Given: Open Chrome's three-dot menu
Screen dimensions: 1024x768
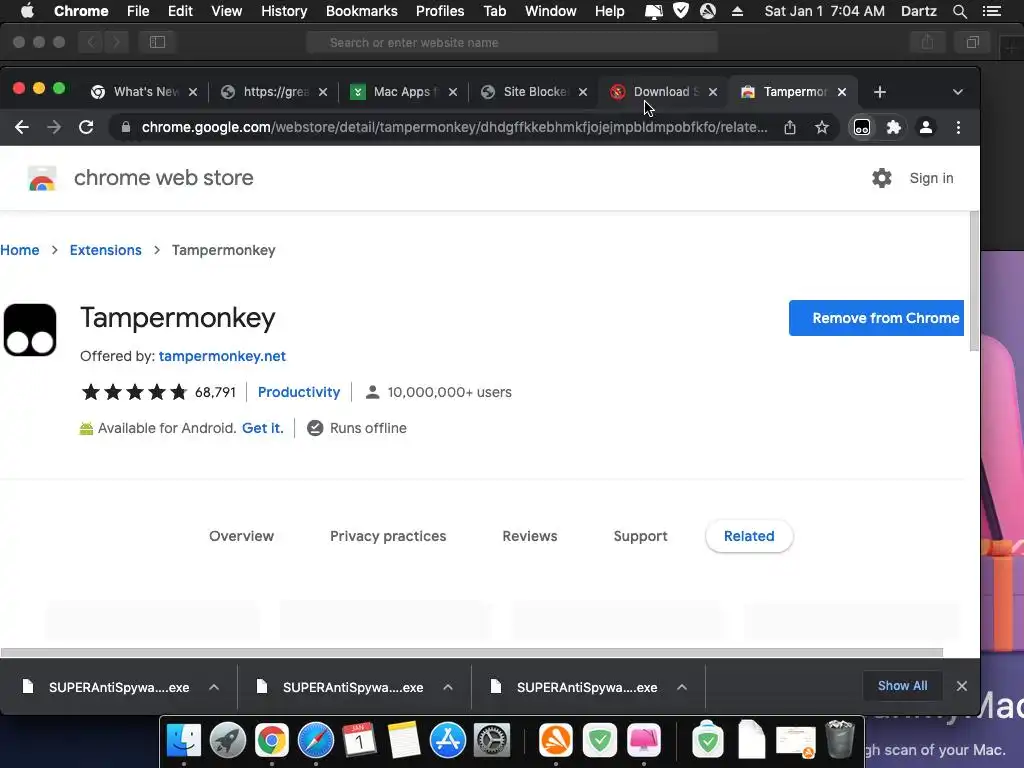Looking at the screenshot, I should click(958, 127).
